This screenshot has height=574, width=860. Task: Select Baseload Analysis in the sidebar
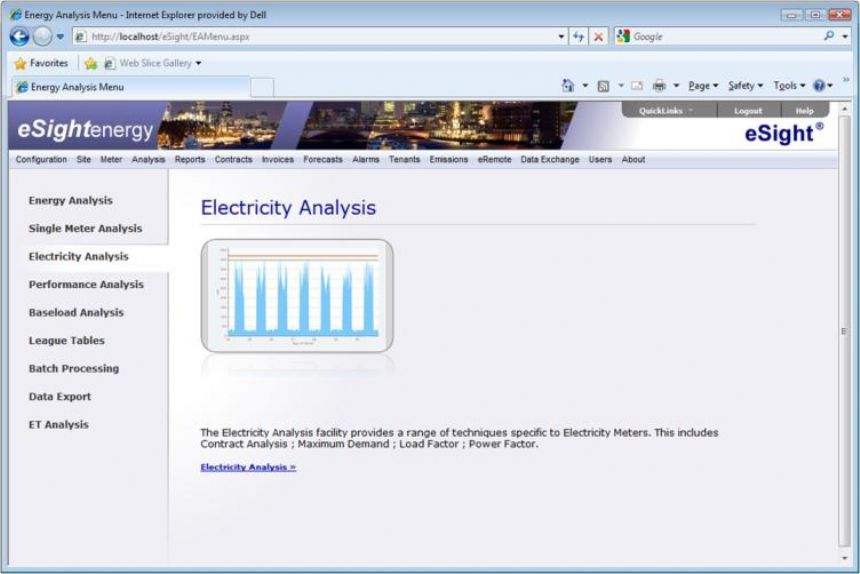point(76,312)
